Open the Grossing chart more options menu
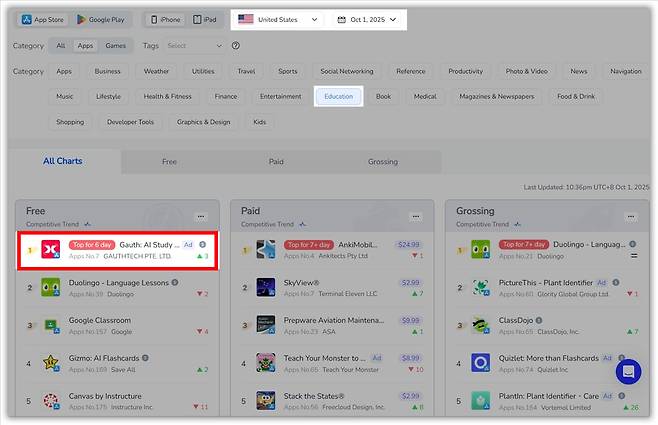 click(631, 217)
